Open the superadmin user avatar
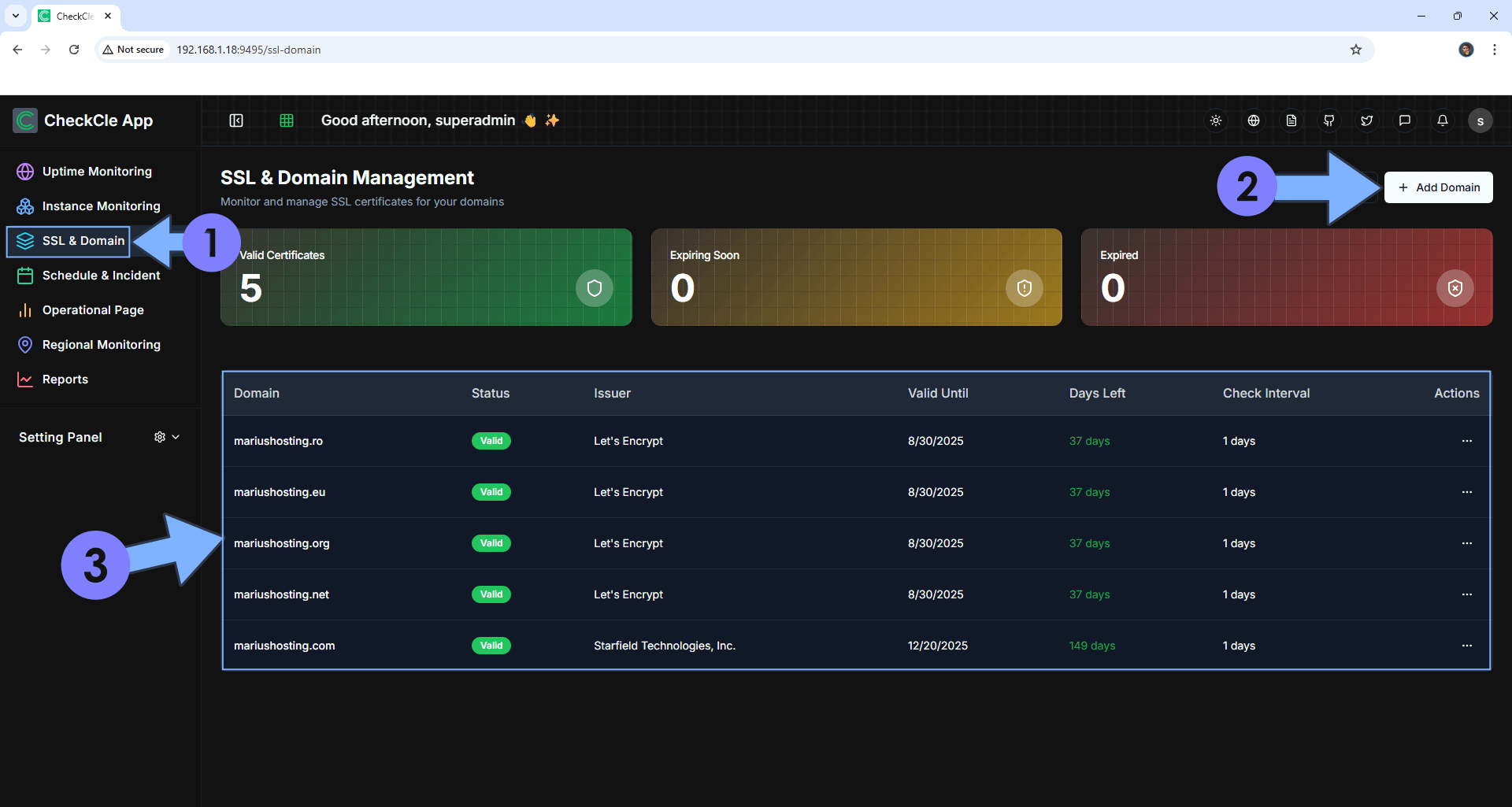This screenshot has width=1512, height=807. pos(1480,120)
